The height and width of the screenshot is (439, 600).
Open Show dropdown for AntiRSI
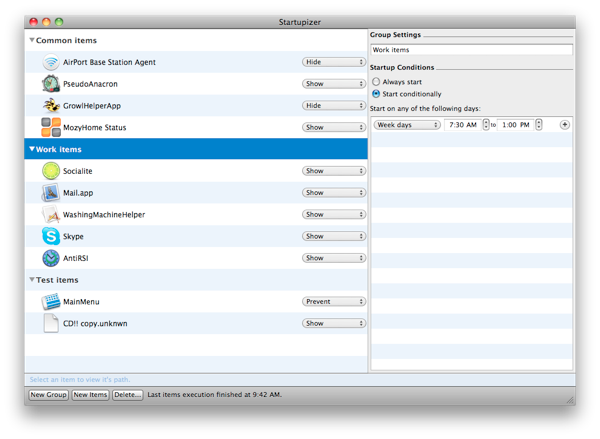(334, 258)
